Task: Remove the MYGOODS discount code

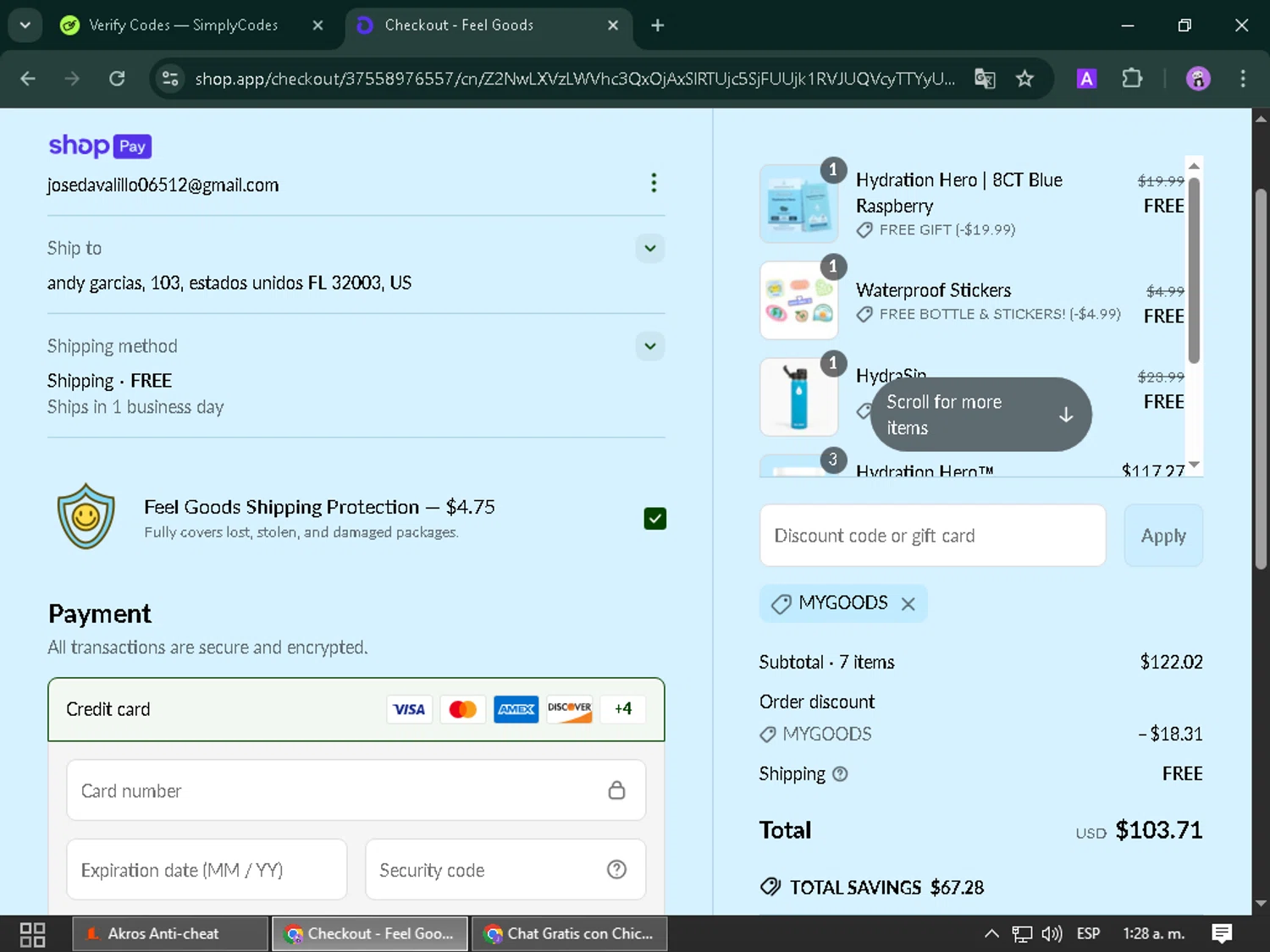Action: [908, 604]
